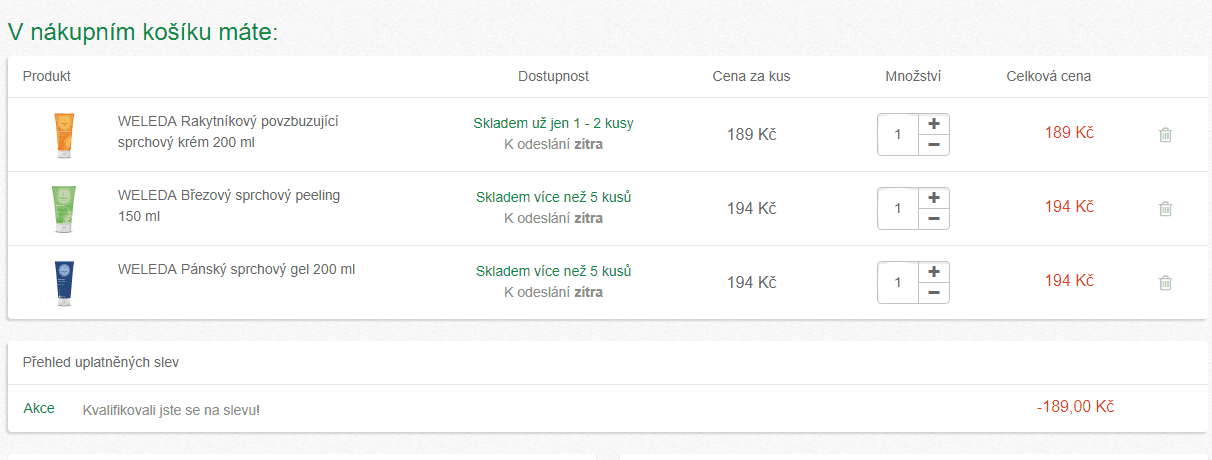Screen dimensions: 1212x460
Task: Open WELEDA Rakytníkový povzbuzující sprchový krém link
Action: coord(228,131)
